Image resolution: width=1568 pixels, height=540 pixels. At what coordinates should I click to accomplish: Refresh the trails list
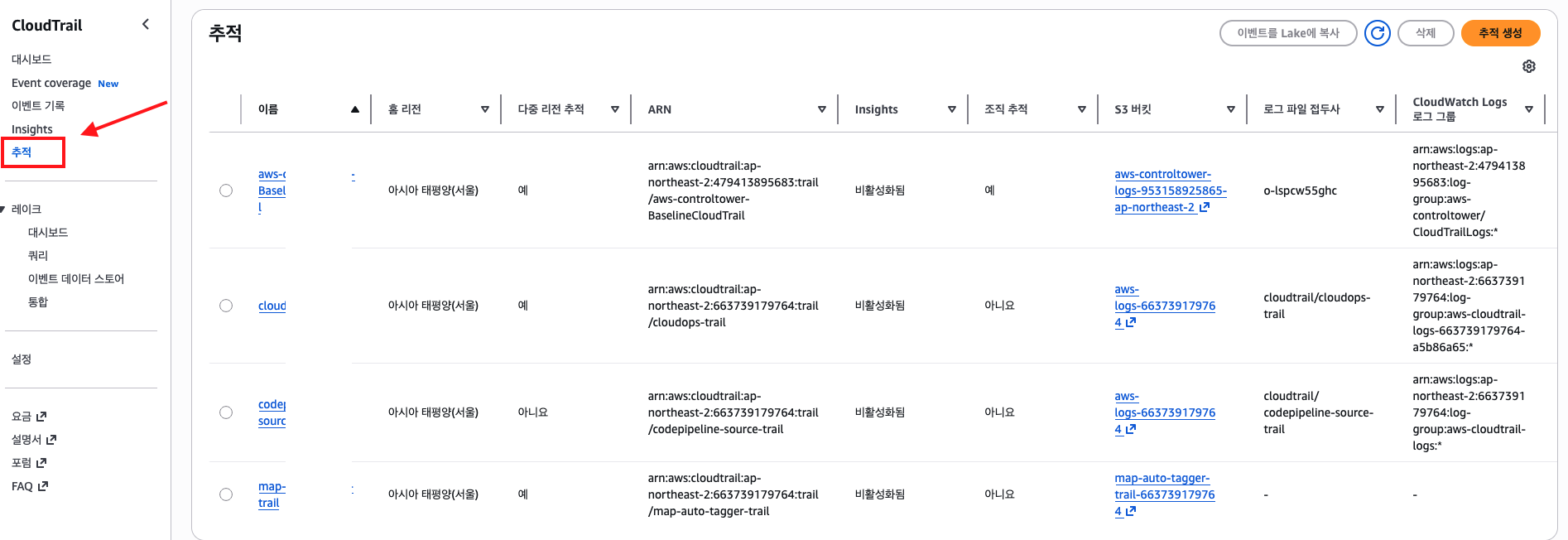pos(1377,33)
